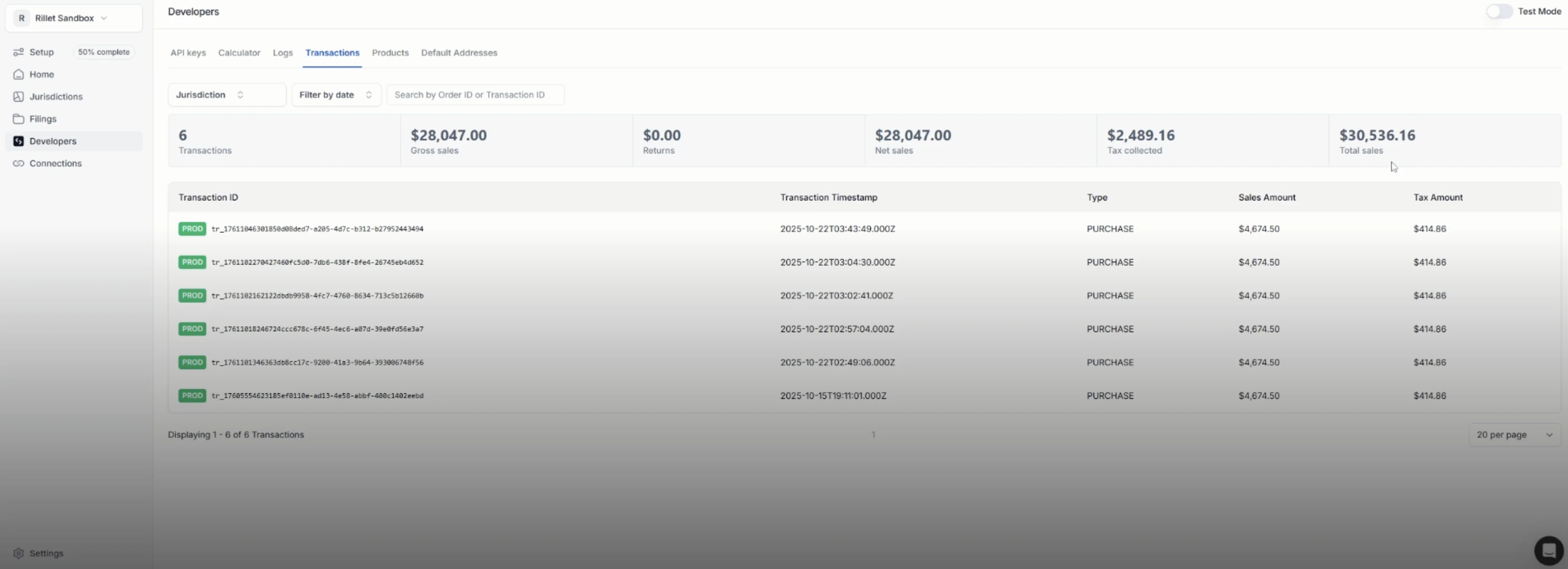Click the Sales Amount column header
The width and height of the screenshot is (1568, 569).
(x=1267, y=198)
